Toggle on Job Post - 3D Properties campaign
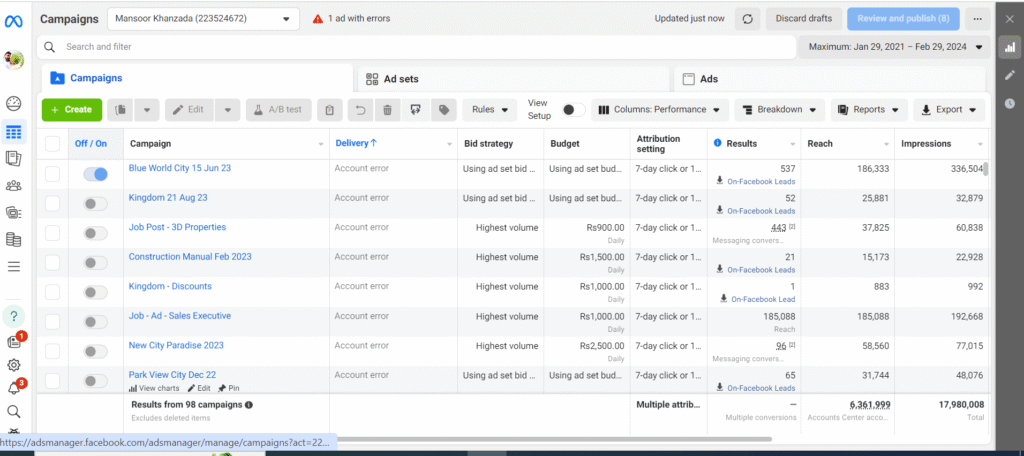This screenshot has width=1024, height=456. (x=95, y=234)
